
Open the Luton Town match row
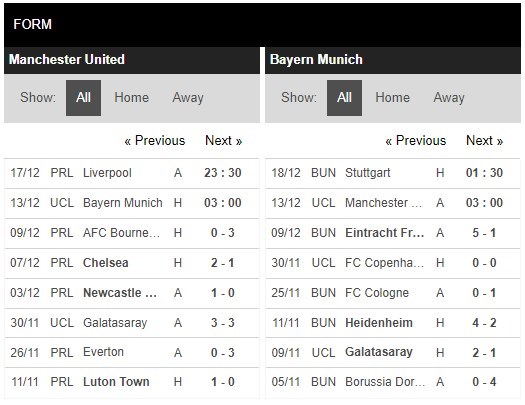pos(132,382)
